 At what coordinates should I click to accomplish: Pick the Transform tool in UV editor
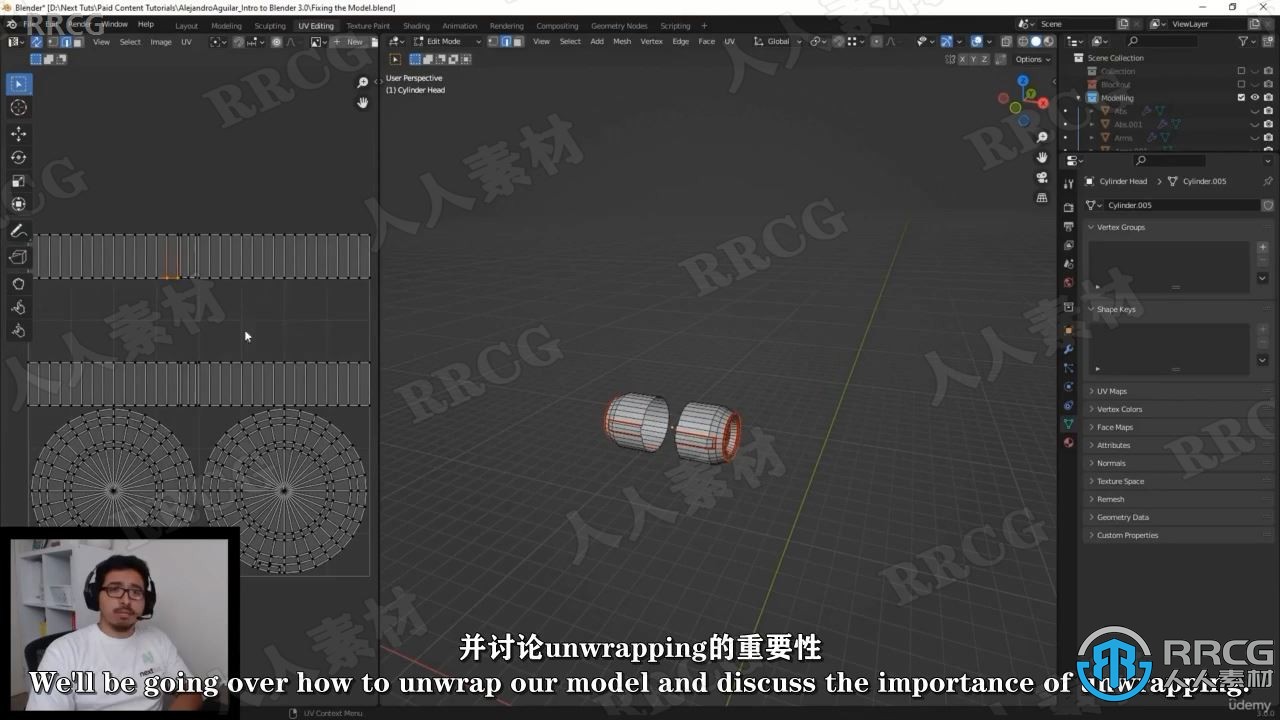click(18, 204)
